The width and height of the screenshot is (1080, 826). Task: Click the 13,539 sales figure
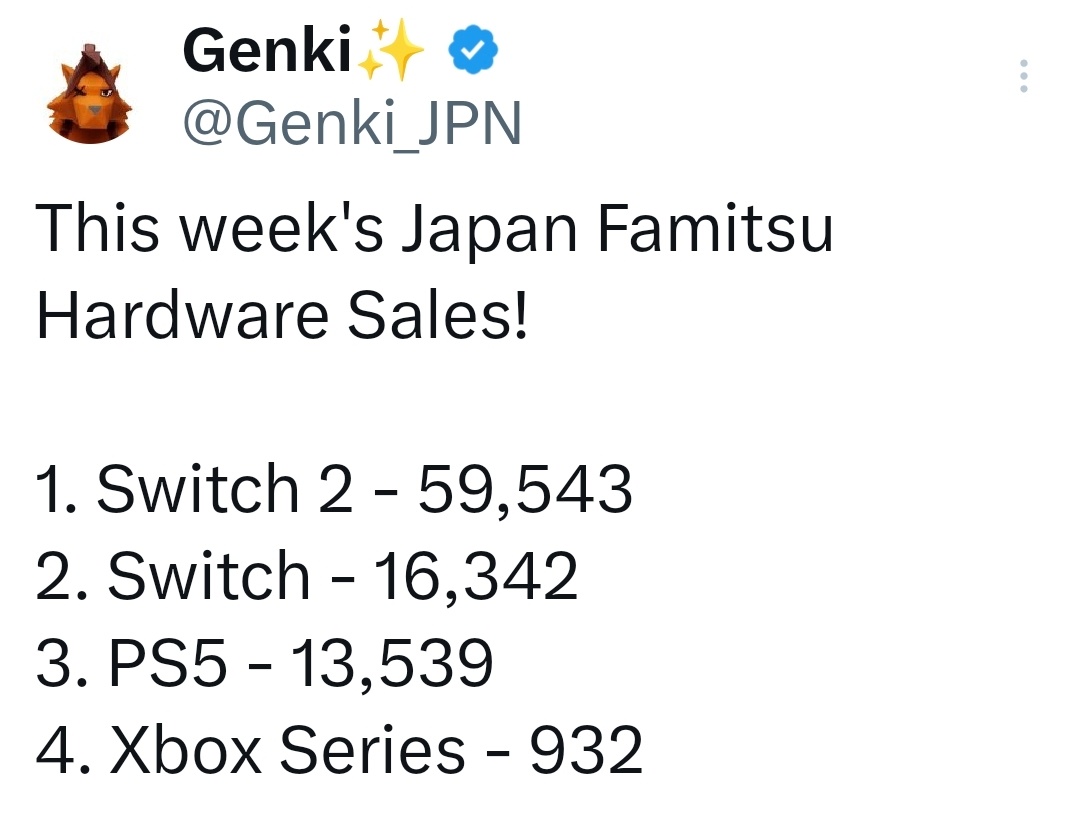pyautogui.click(x=391, y=664)
